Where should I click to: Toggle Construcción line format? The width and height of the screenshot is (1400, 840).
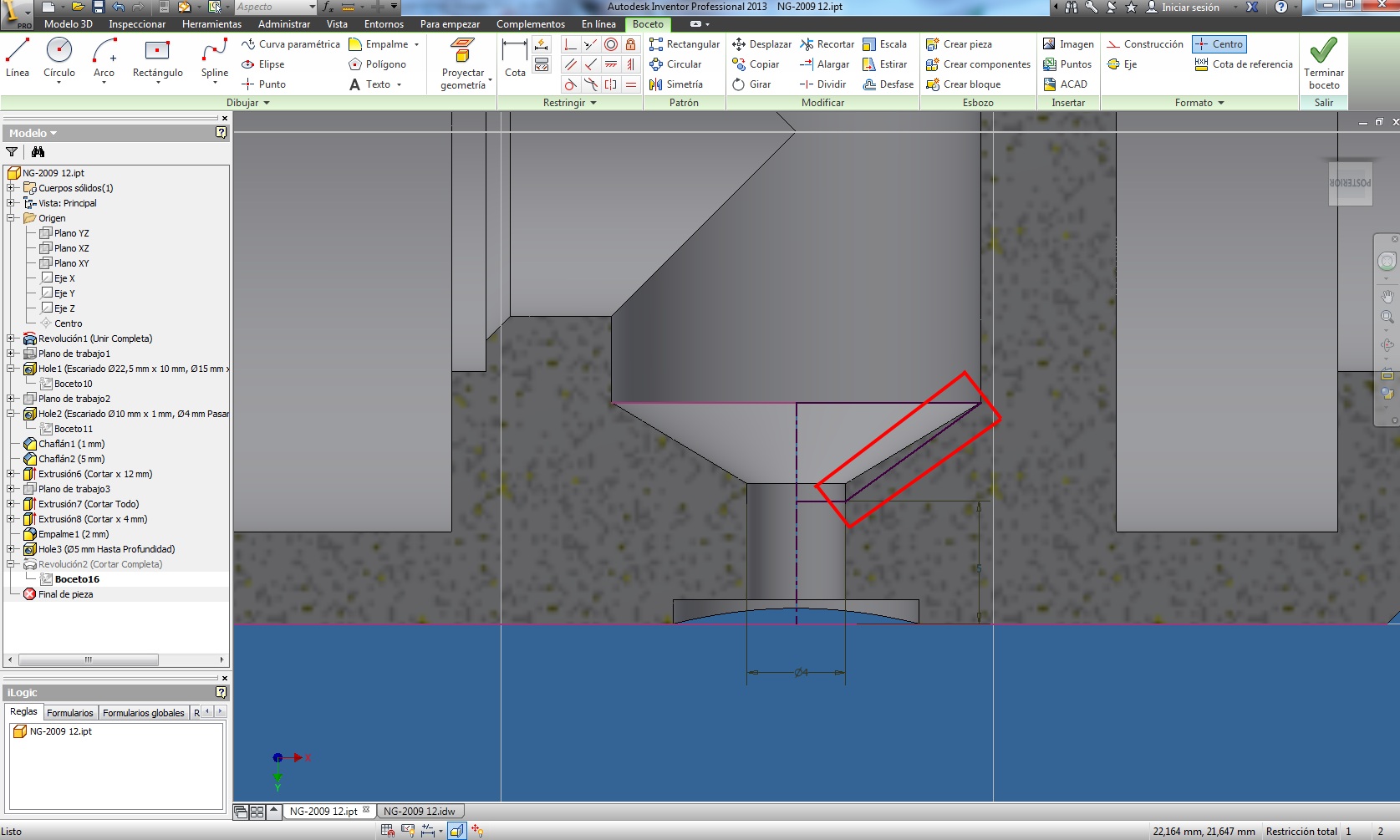(1145, 44)
